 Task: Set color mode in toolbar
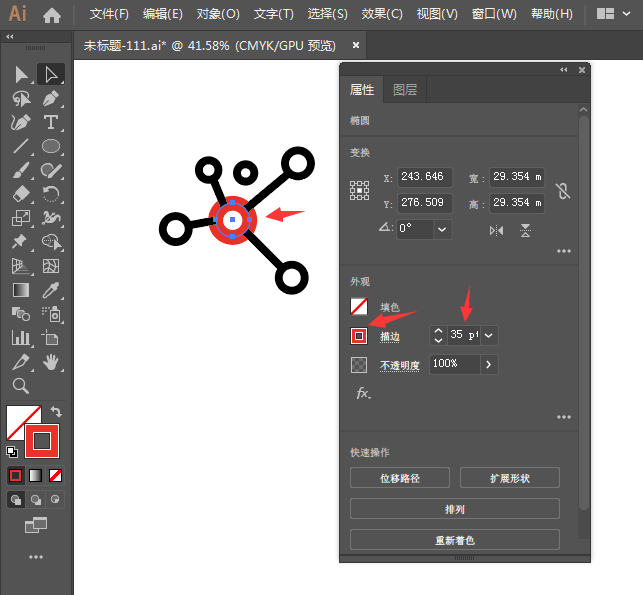coord(16,476)
